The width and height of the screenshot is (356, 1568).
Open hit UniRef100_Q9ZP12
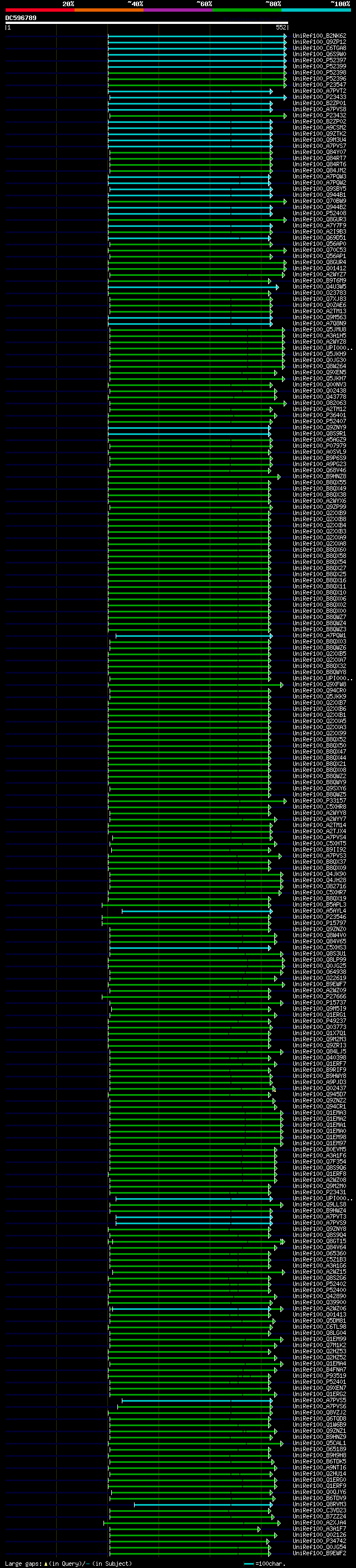click(319, 42)
